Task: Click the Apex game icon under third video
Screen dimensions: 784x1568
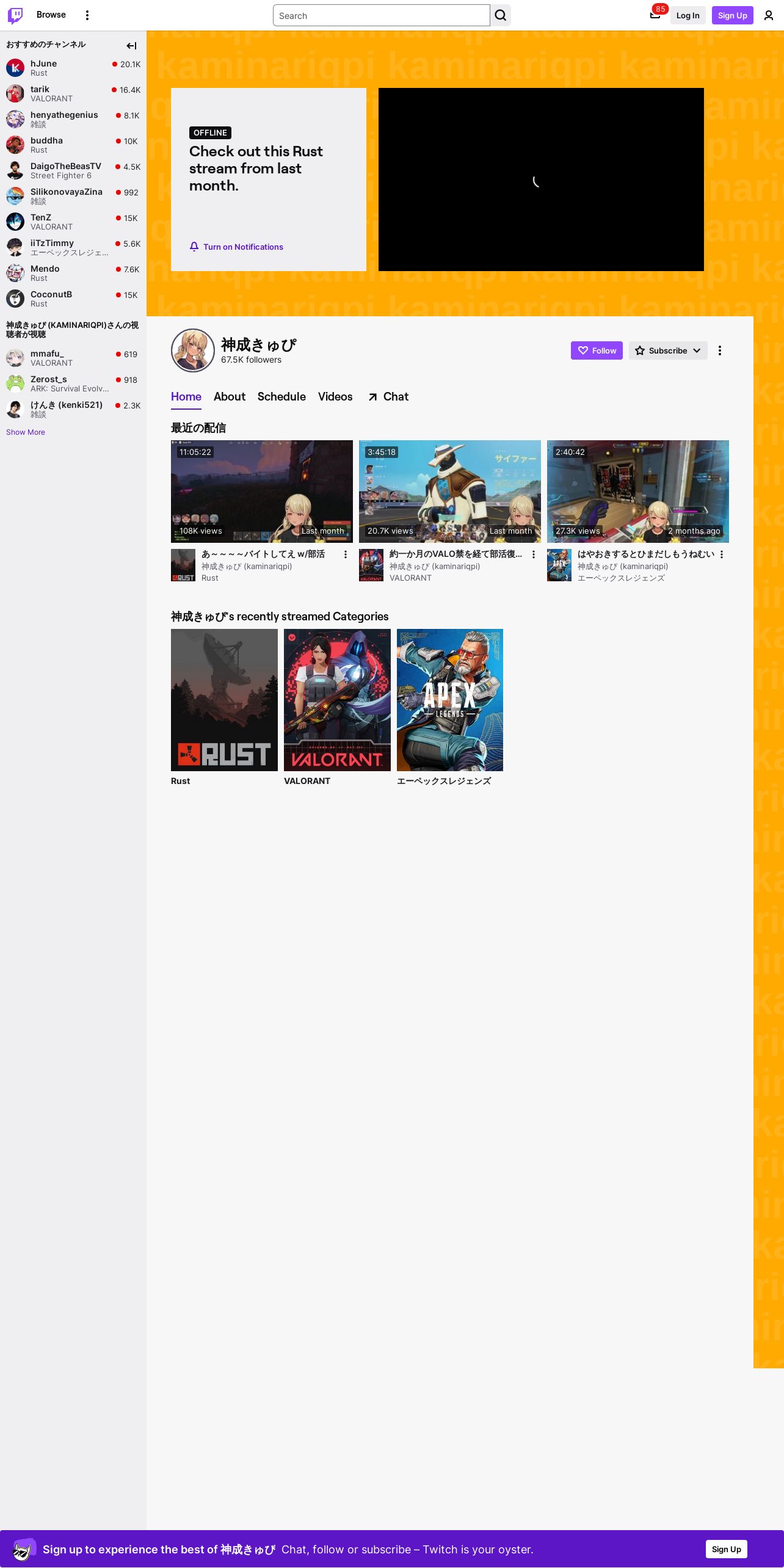Action: (559, 565)
